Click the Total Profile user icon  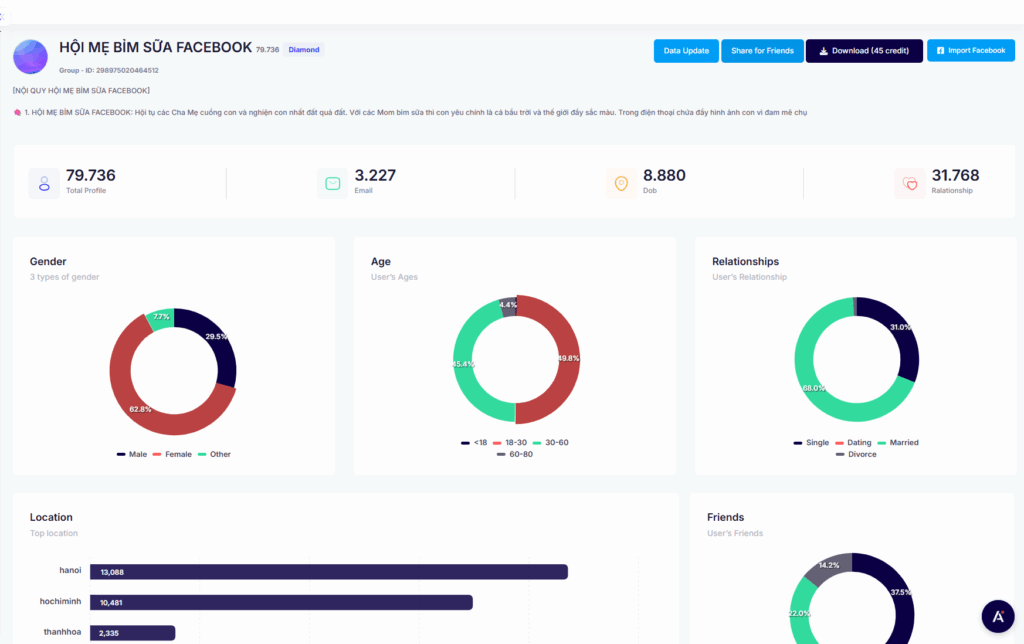pos(44,184)
